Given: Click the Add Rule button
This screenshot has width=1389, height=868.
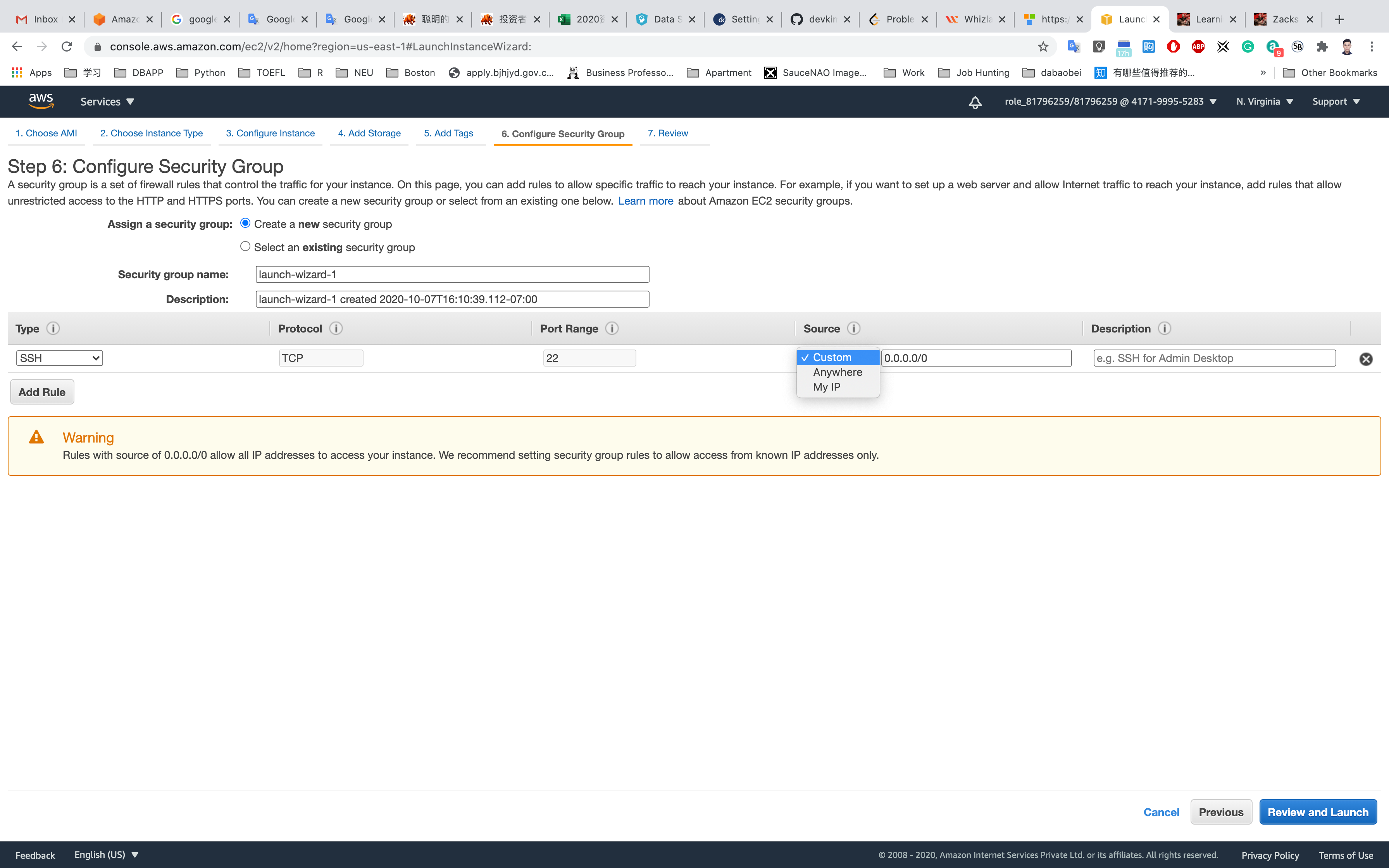Looking at the screenshot, I should 42,392.
